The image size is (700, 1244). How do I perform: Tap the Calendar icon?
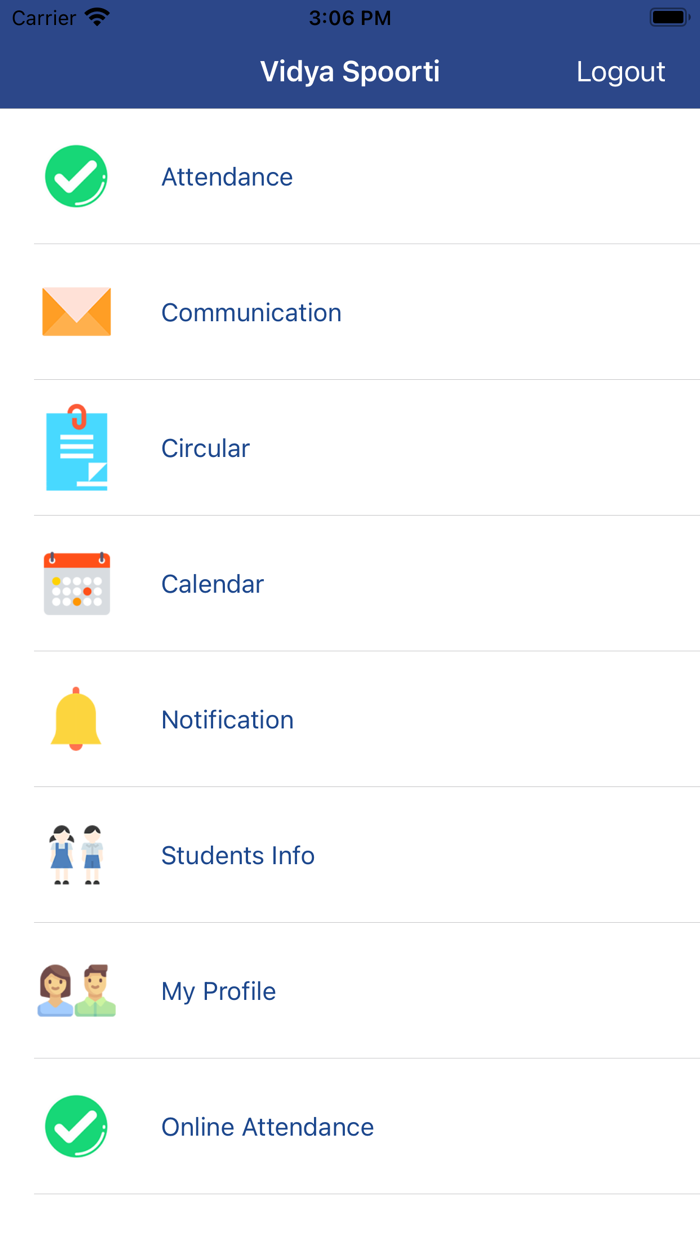tap(76, 584)
